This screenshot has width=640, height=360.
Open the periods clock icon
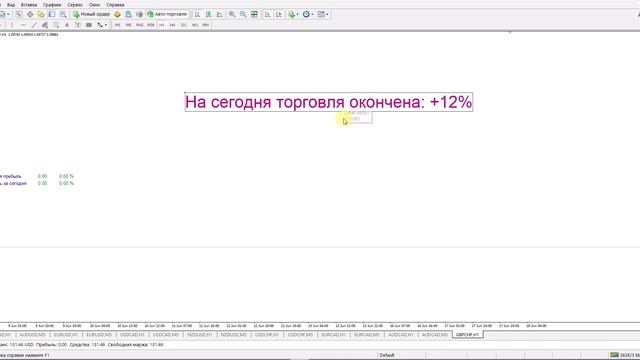tap(306, 14)
